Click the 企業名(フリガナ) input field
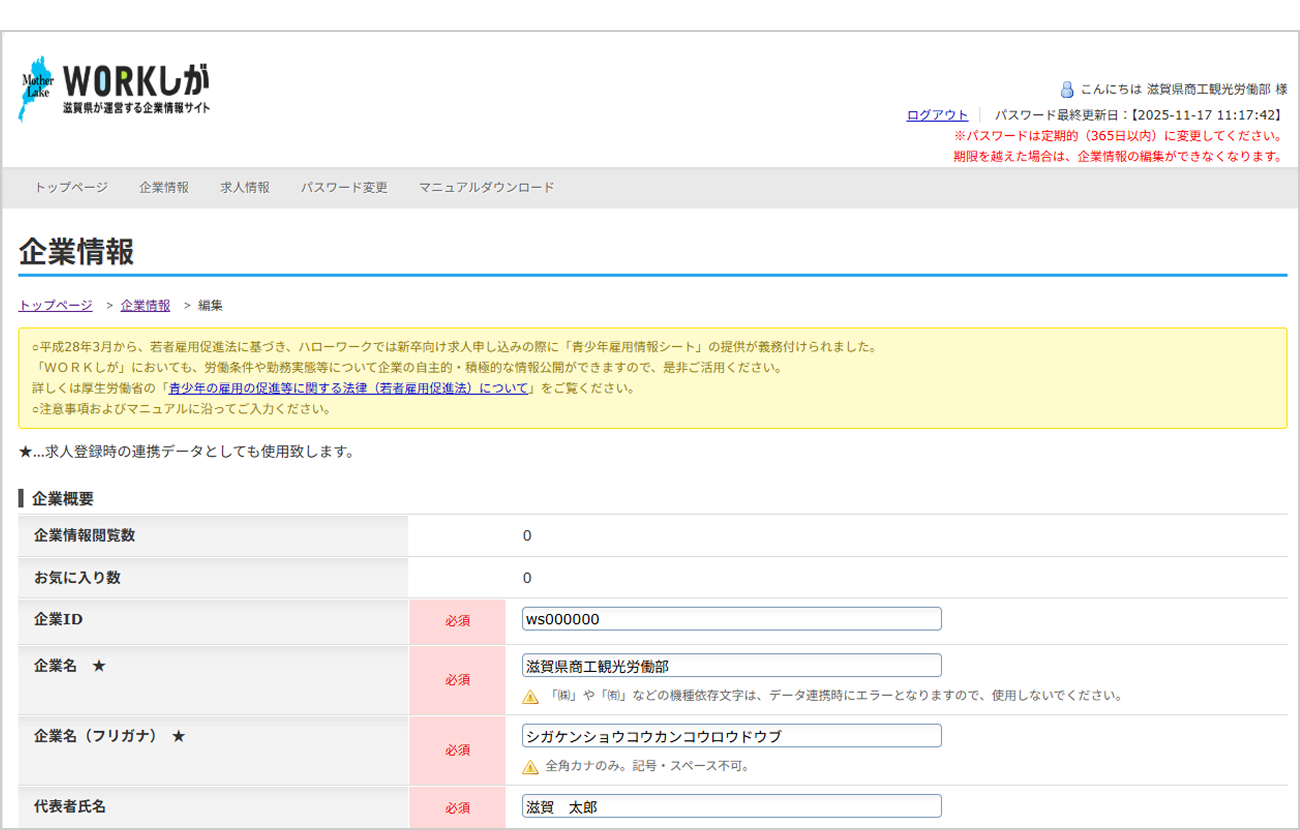The image size is (1300, 830). pyautogui.click(x=731, y=736)
